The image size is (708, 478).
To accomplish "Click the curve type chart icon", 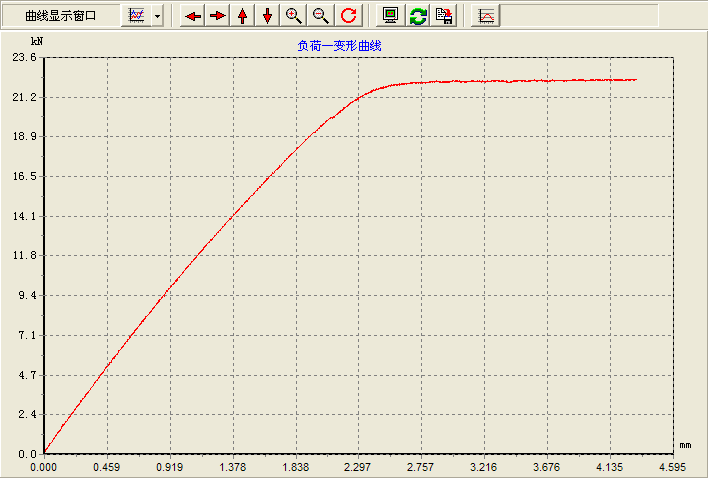I will 136,16.
